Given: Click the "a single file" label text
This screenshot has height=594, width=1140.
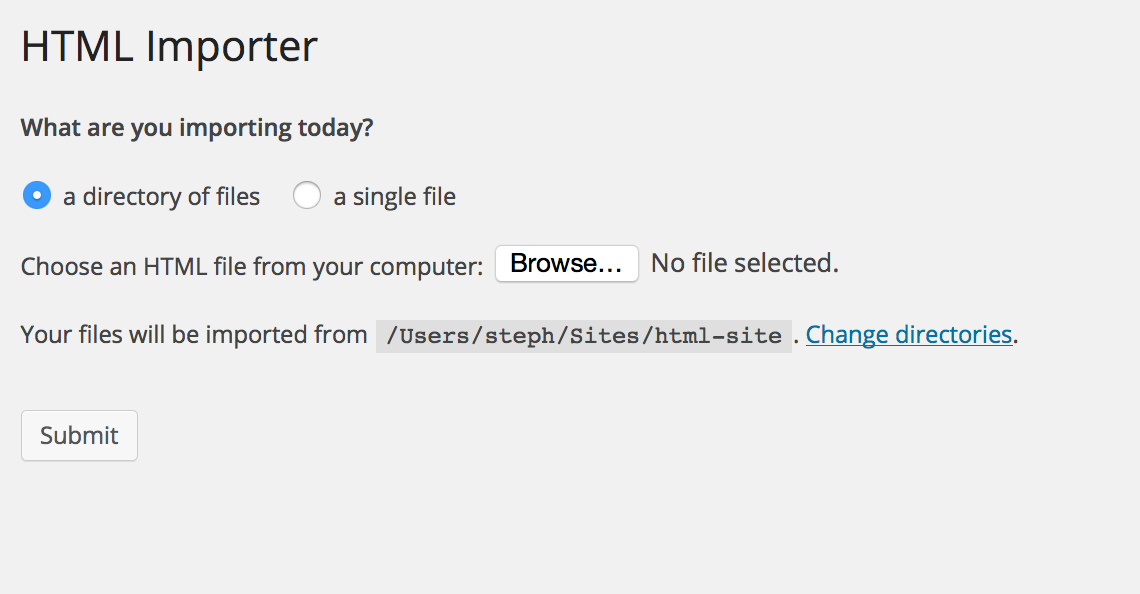Looking at the screenshot, I should (394, 197).
